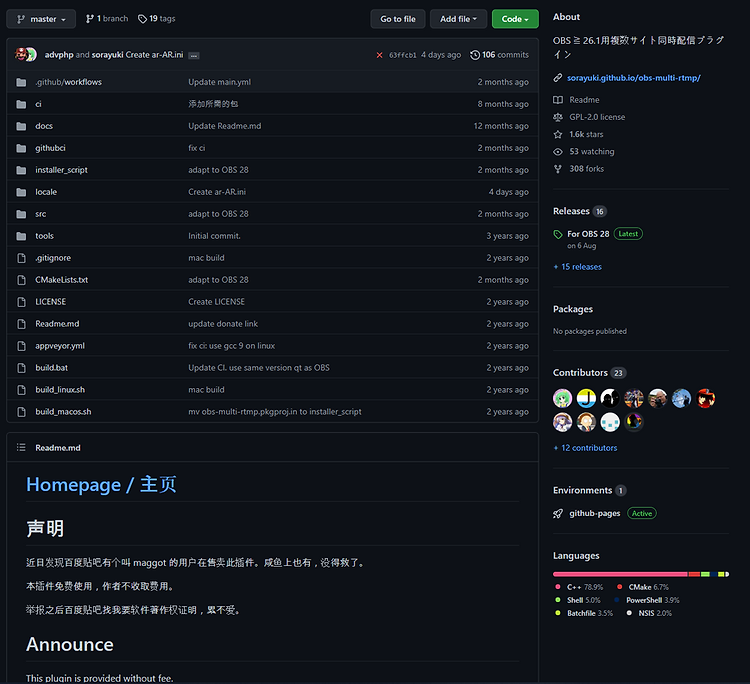This screenshot has height=684, width=750.
Task: Show the + 15 releases link
Action: (x=577, y=267)
